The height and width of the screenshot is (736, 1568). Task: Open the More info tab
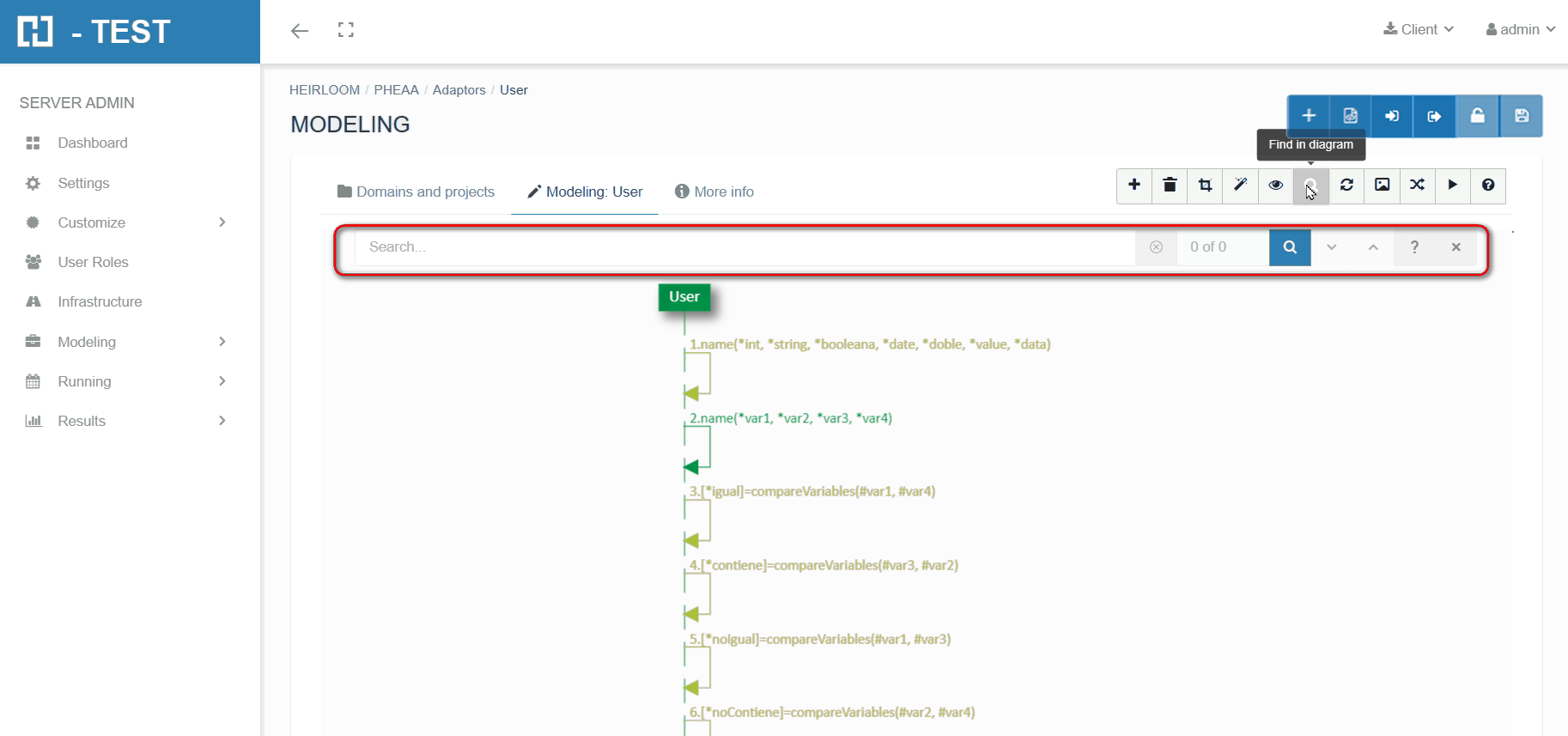tap(714, 192)
